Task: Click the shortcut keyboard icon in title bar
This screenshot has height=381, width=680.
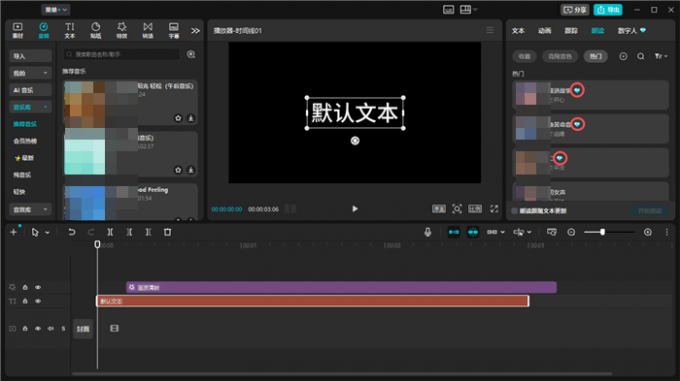Action: (448, 10)
